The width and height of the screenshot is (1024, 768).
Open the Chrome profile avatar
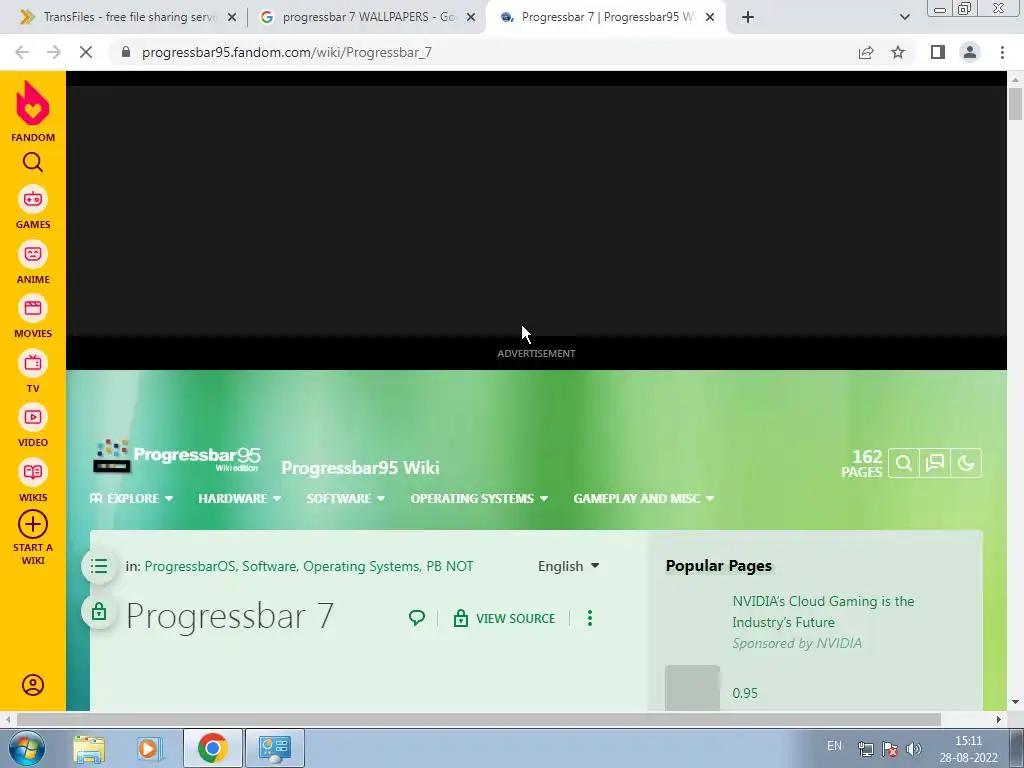[970, 52]
